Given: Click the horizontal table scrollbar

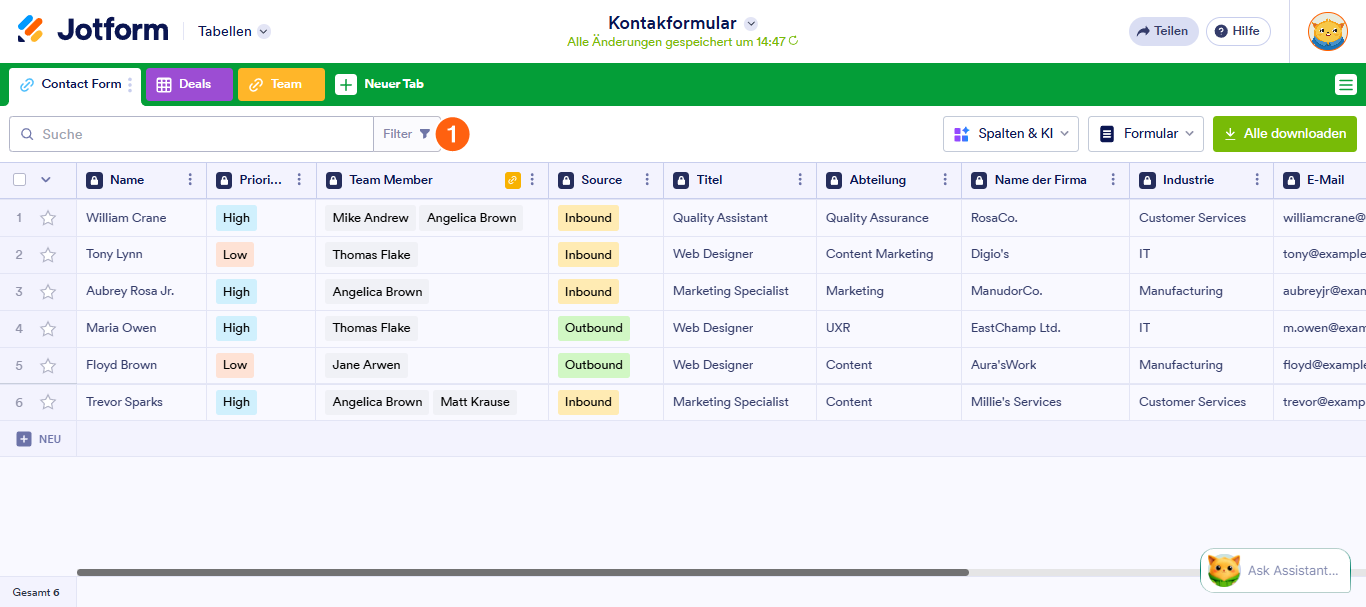Looking at the screenshot, I should (523, 573).
